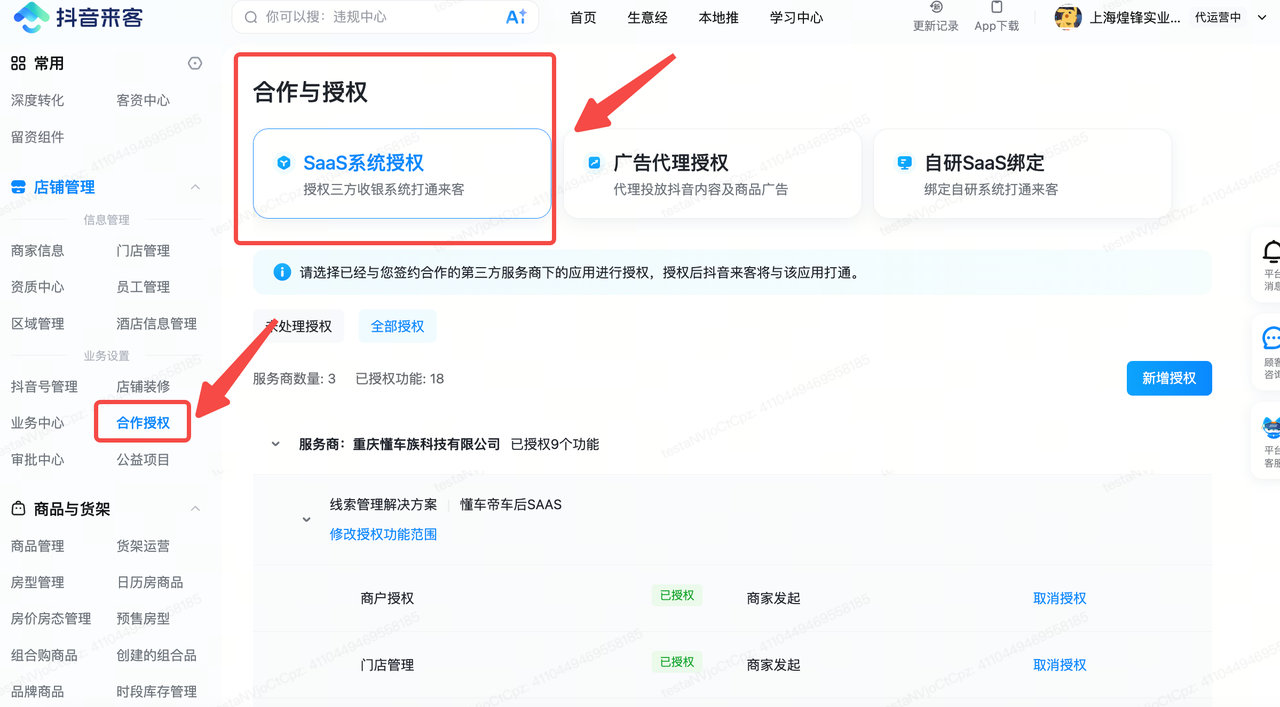This screenshot has width=1280, height=707.
Task: Click the 新增授权 button
Action: (x=1169, y=378)
